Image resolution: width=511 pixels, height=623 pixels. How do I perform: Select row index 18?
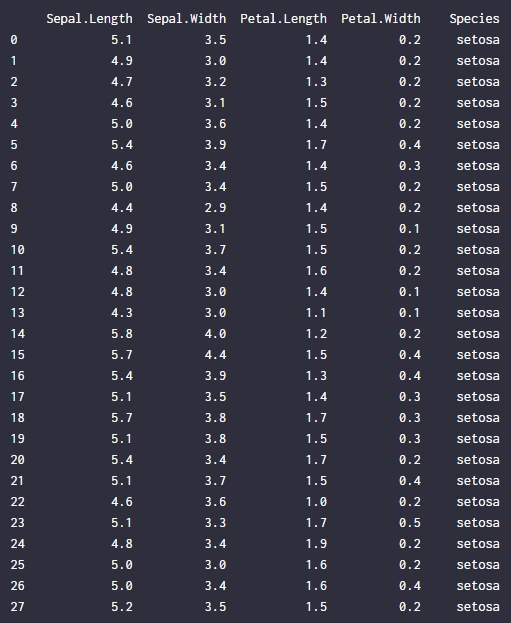click(17, 418)
